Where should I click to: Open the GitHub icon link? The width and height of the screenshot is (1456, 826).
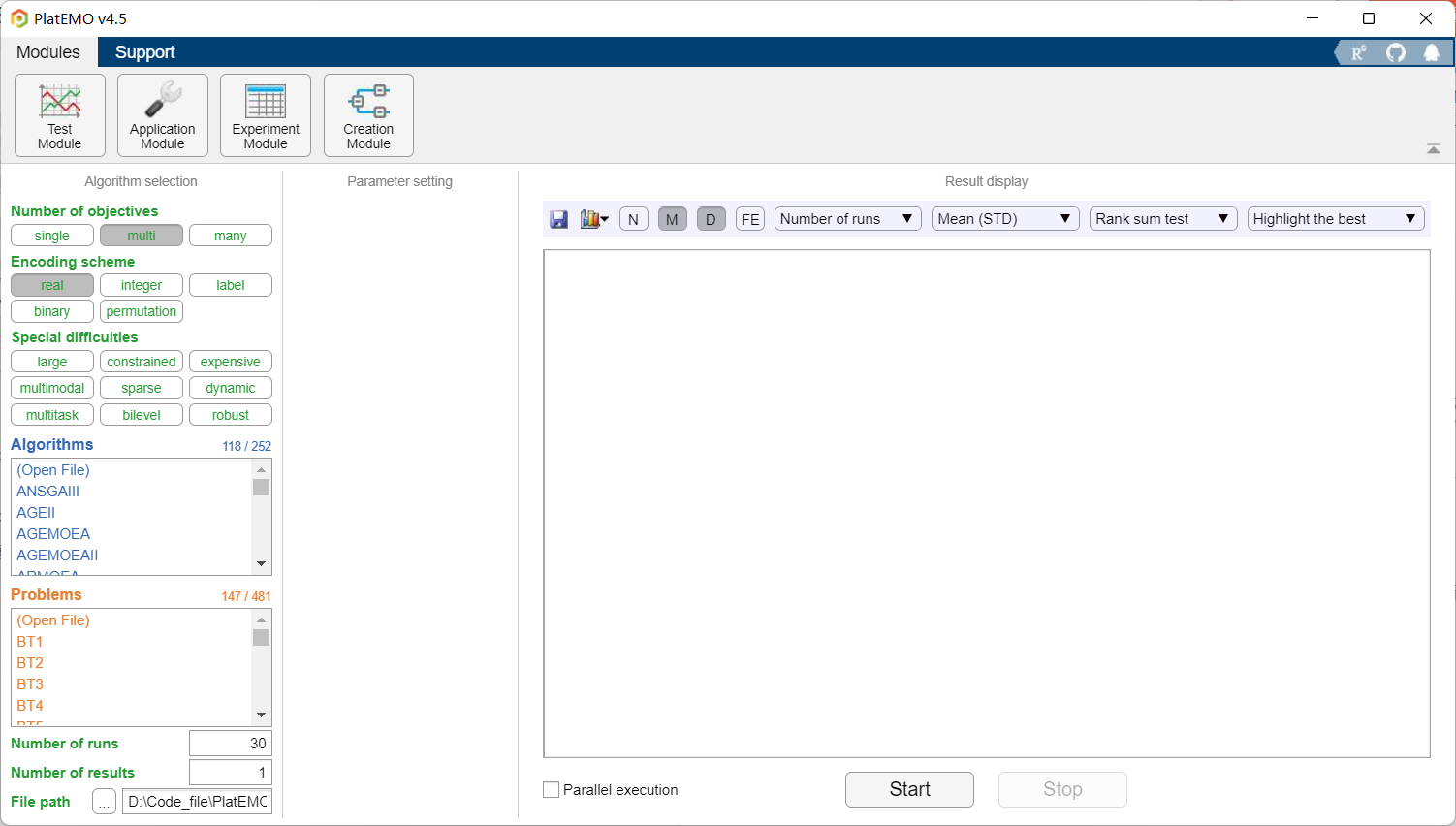coord(1396,52)
